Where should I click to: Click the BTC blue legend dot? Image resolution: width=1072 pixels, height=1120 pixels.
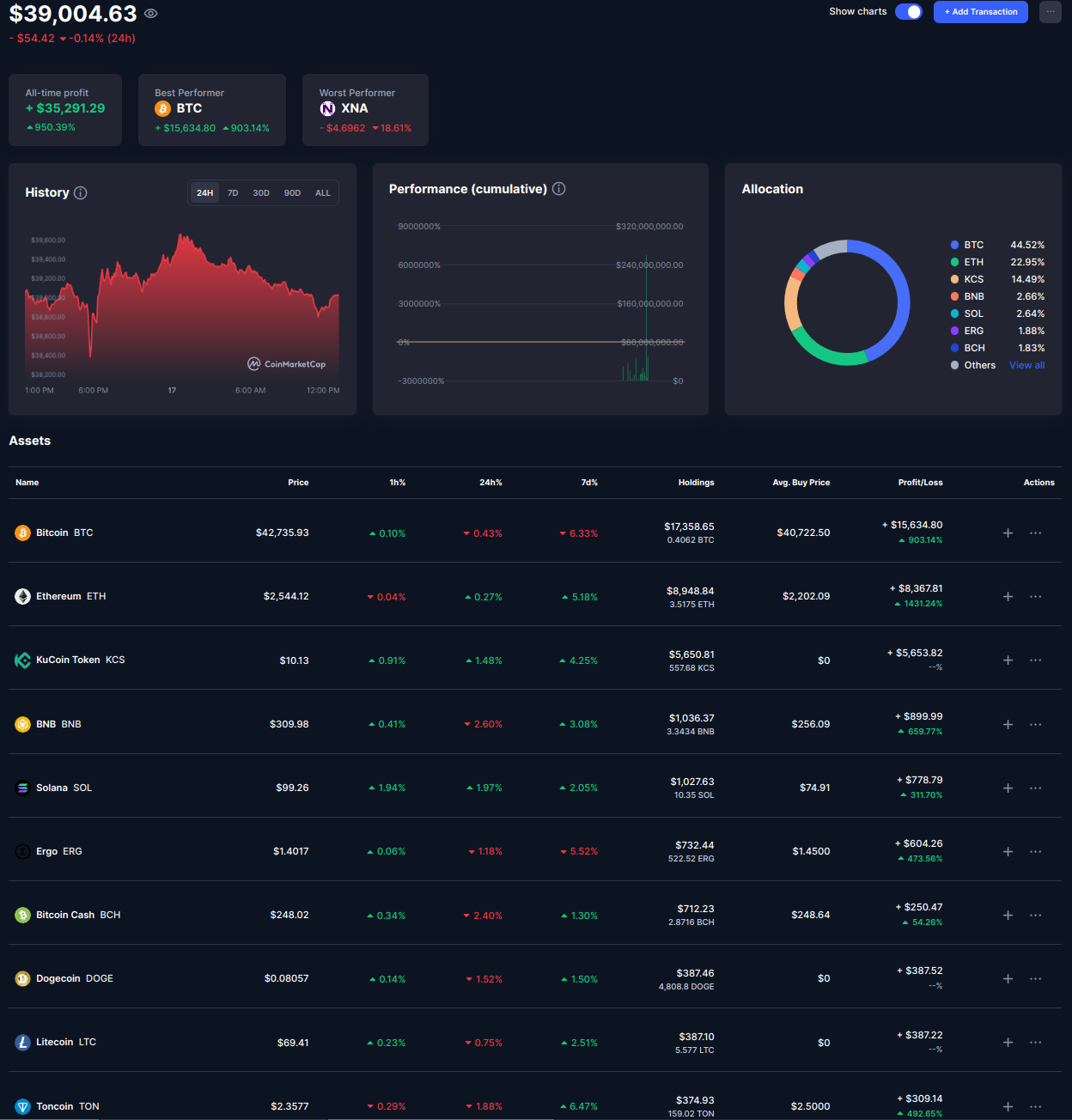[954, 245]
